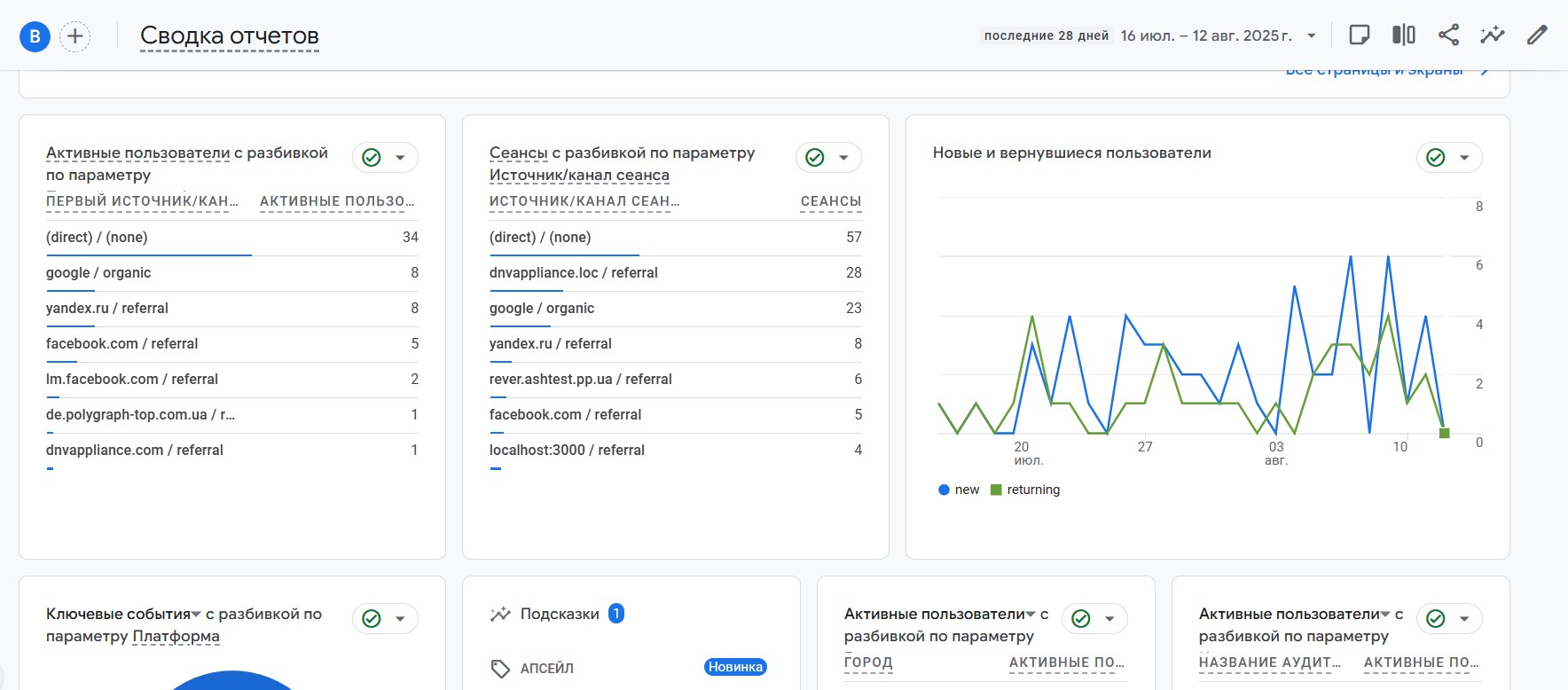The image size is (1568, 690).
Task: Open the compare columns icon
Action: tap(1404, 35)
